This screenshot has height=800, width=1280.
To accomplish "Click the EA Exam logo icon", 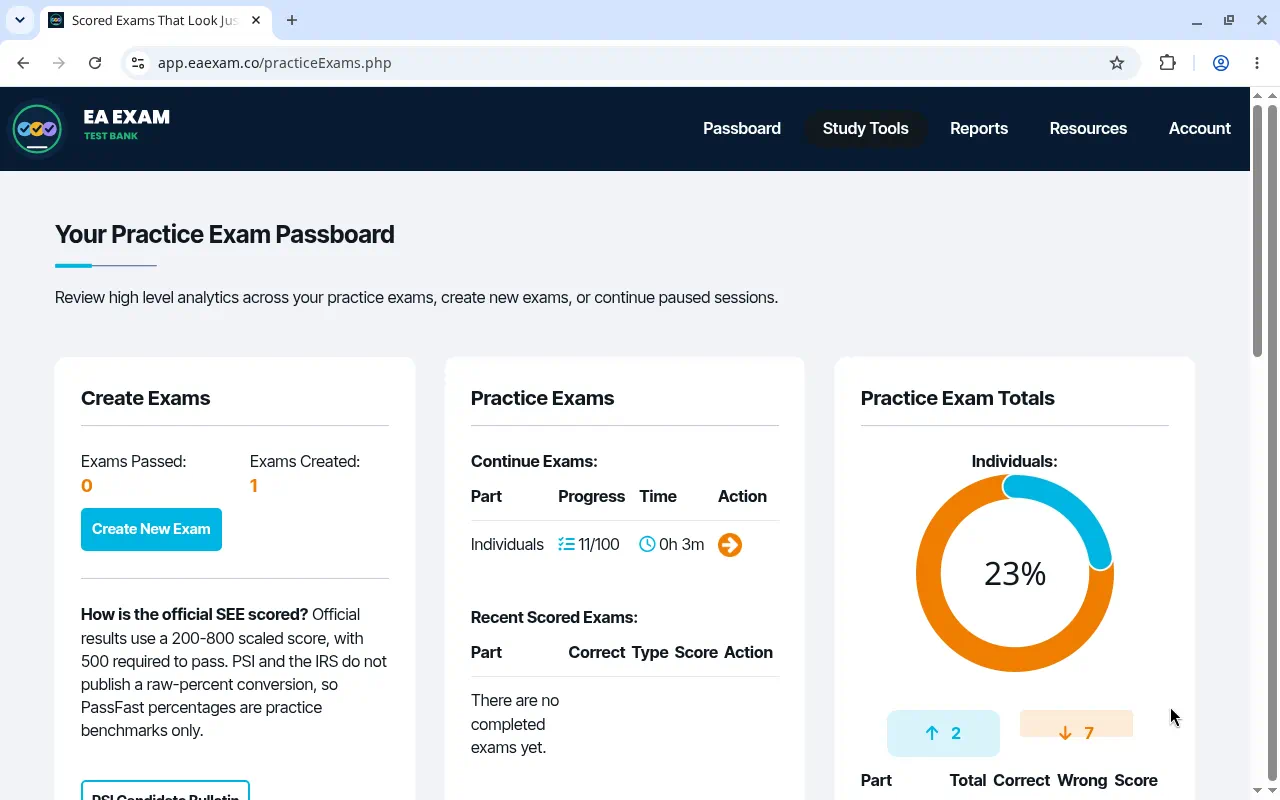I will [x=37, y=129].
